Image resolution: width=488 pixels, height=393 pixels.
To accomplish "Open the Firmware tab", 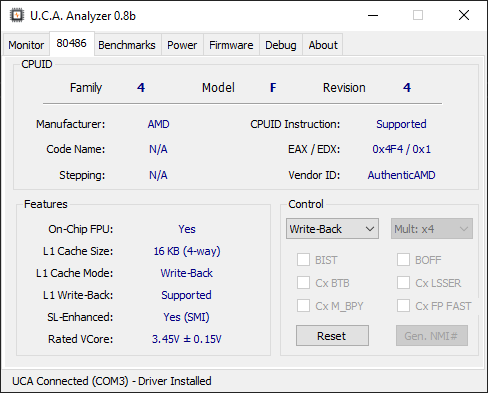I will pyautogui.click(x=231, y=45).
